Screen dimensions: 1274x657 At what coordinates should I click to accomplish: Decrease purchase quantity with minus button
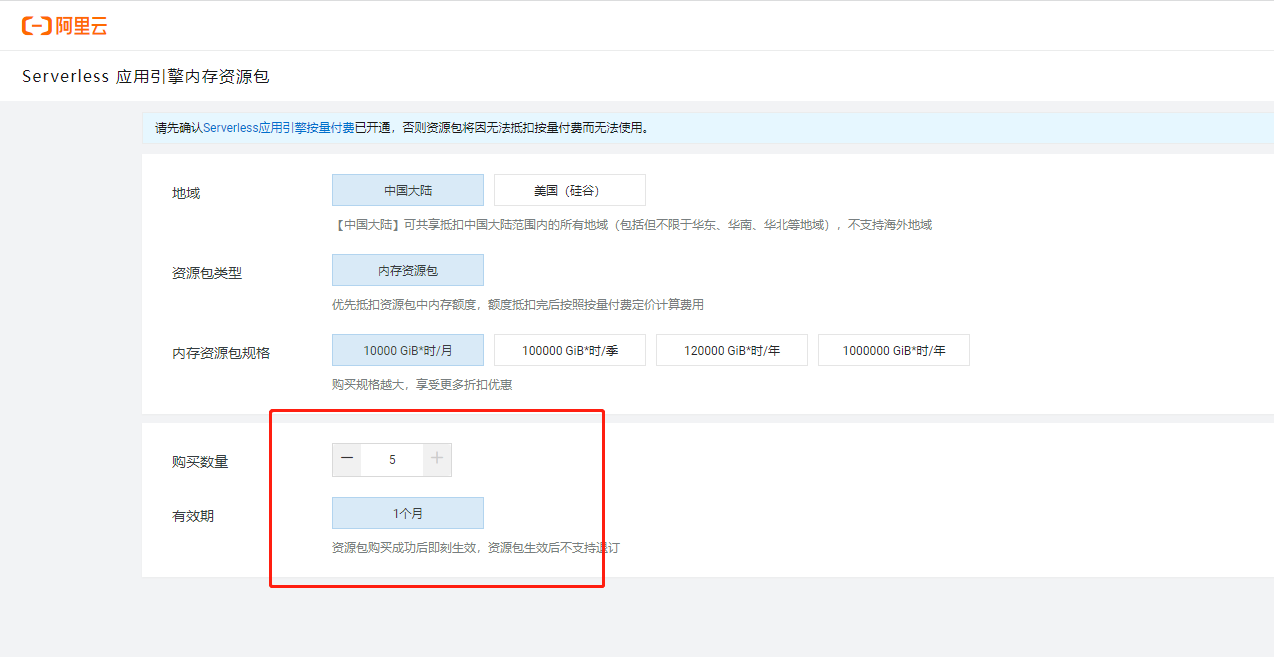(347, 459)
